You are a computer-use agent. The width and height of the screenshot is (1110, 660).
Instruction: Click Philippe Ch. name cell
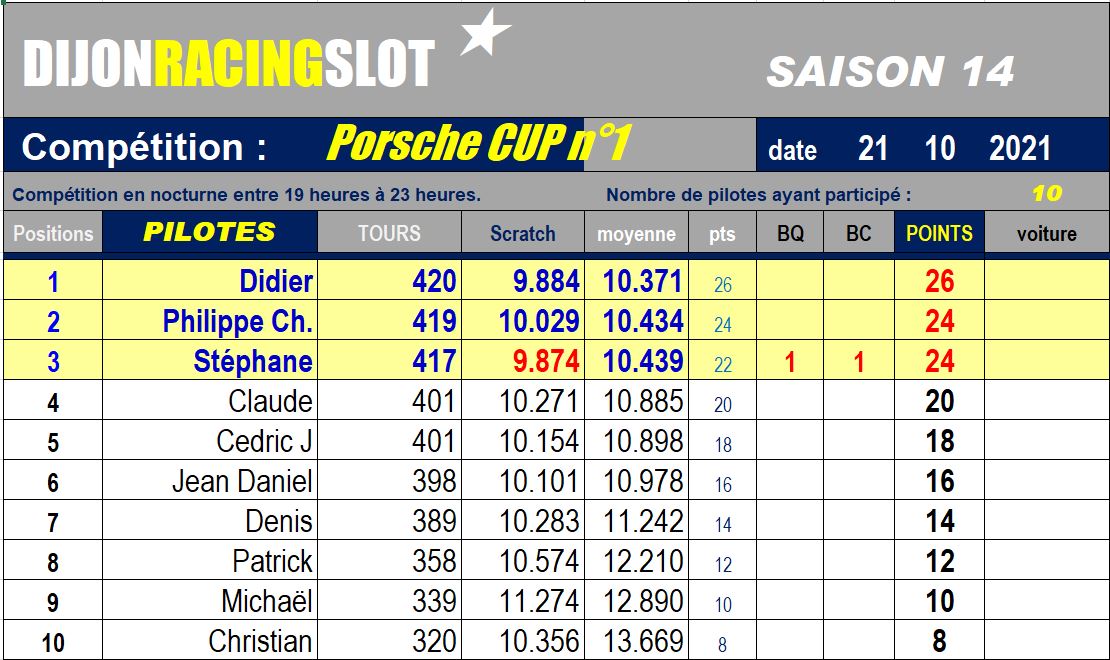pos(210,321)
